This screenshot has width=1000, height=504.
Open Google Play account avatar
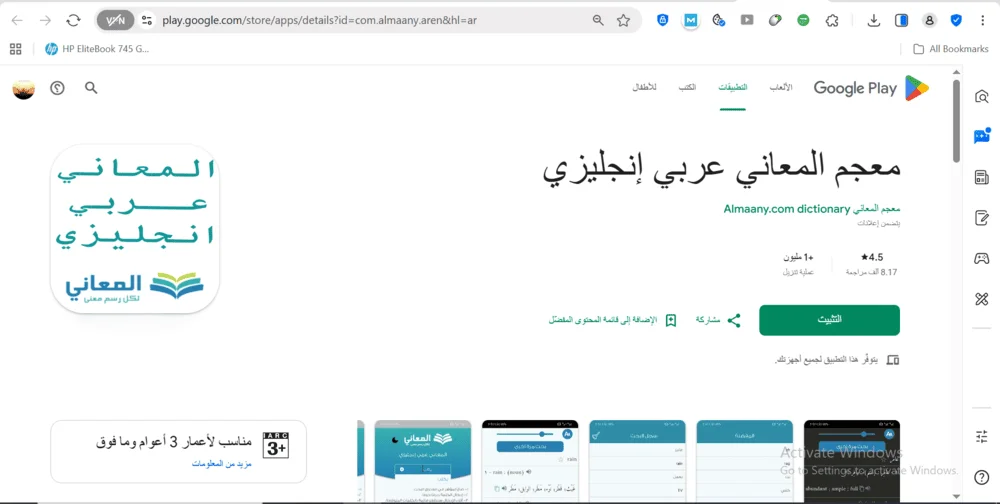24,89
